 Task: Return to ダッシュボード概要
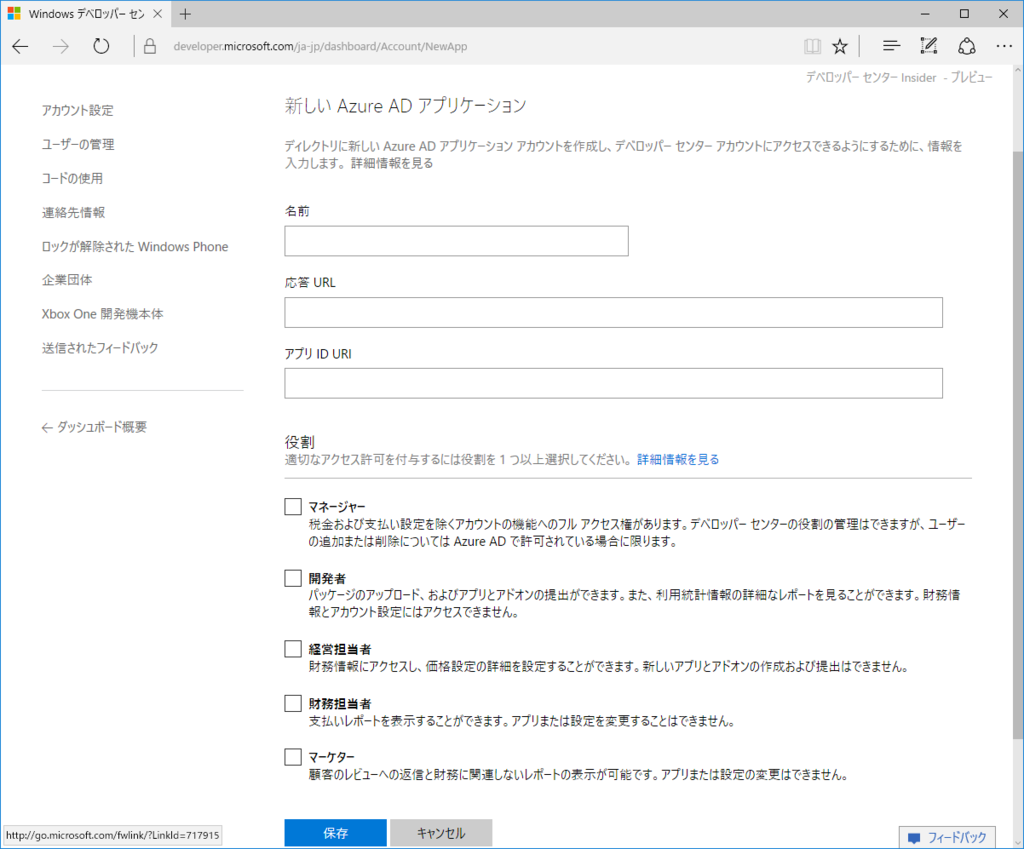95,427
